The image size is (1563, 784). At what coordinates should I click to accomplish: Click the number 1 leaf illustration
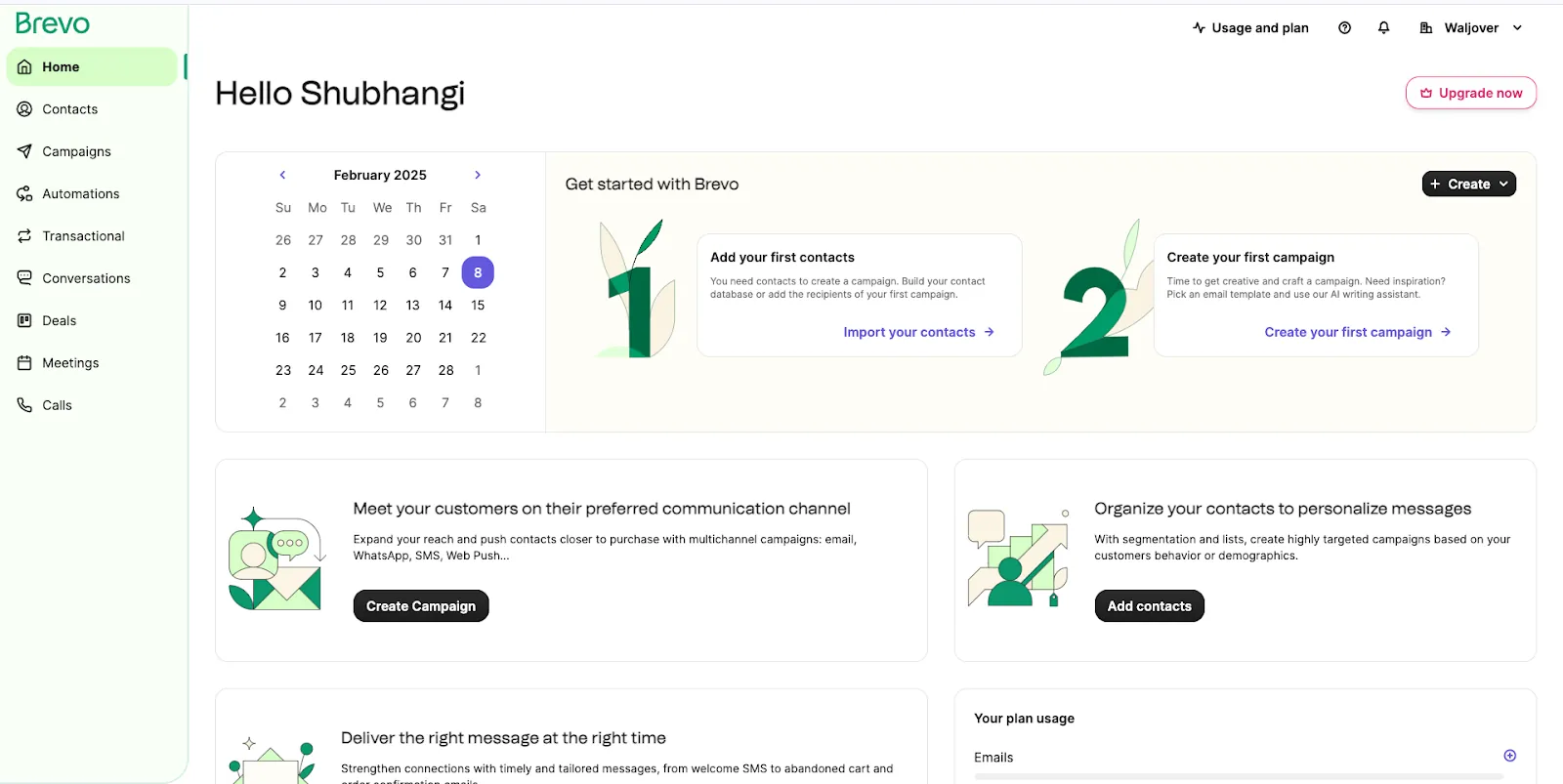coord(637,289)
